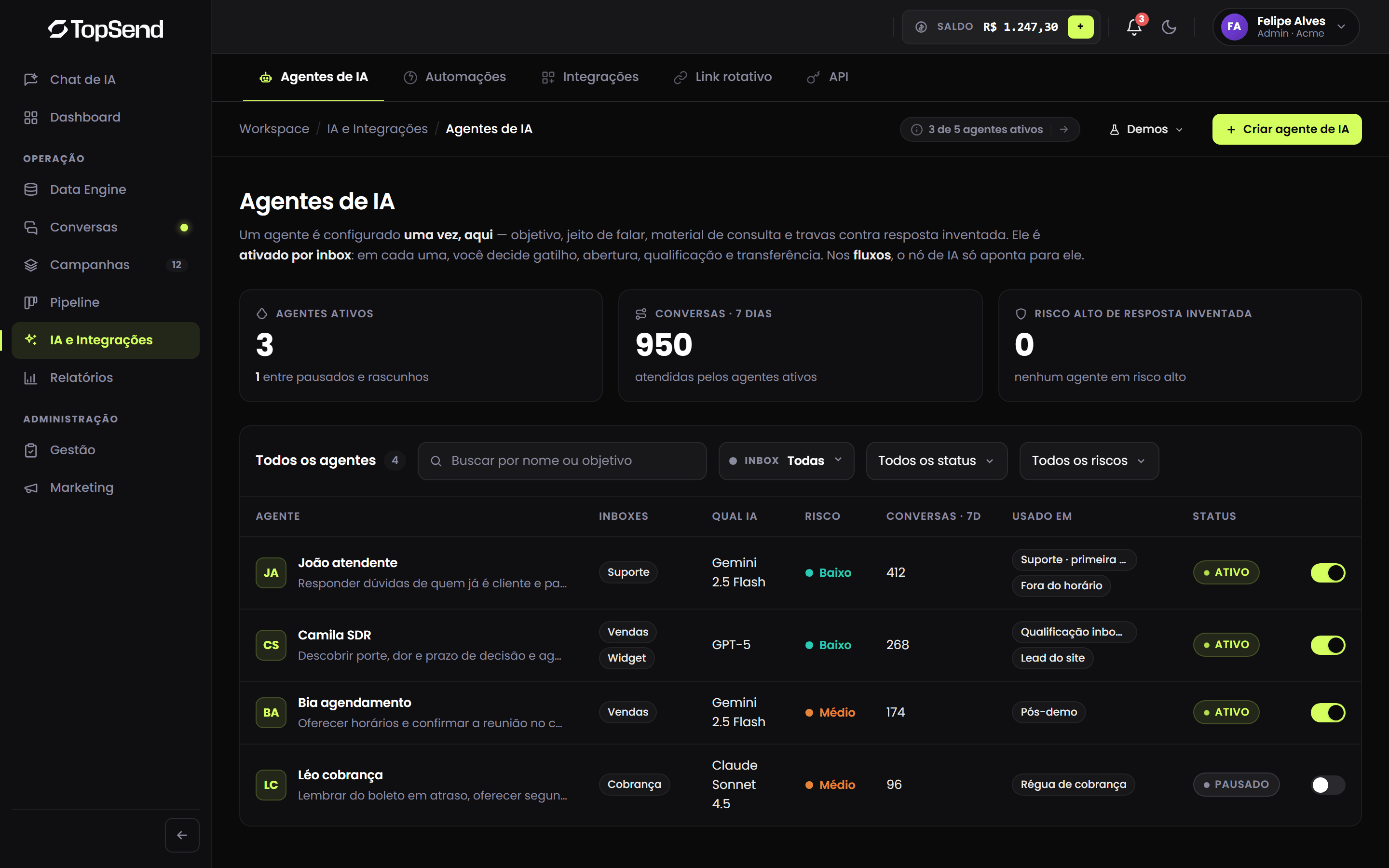Click the Bia agendamento agent name
The width and height of the screenshot is (1389, 868).
pyautogui.click(x=354, y=703)
